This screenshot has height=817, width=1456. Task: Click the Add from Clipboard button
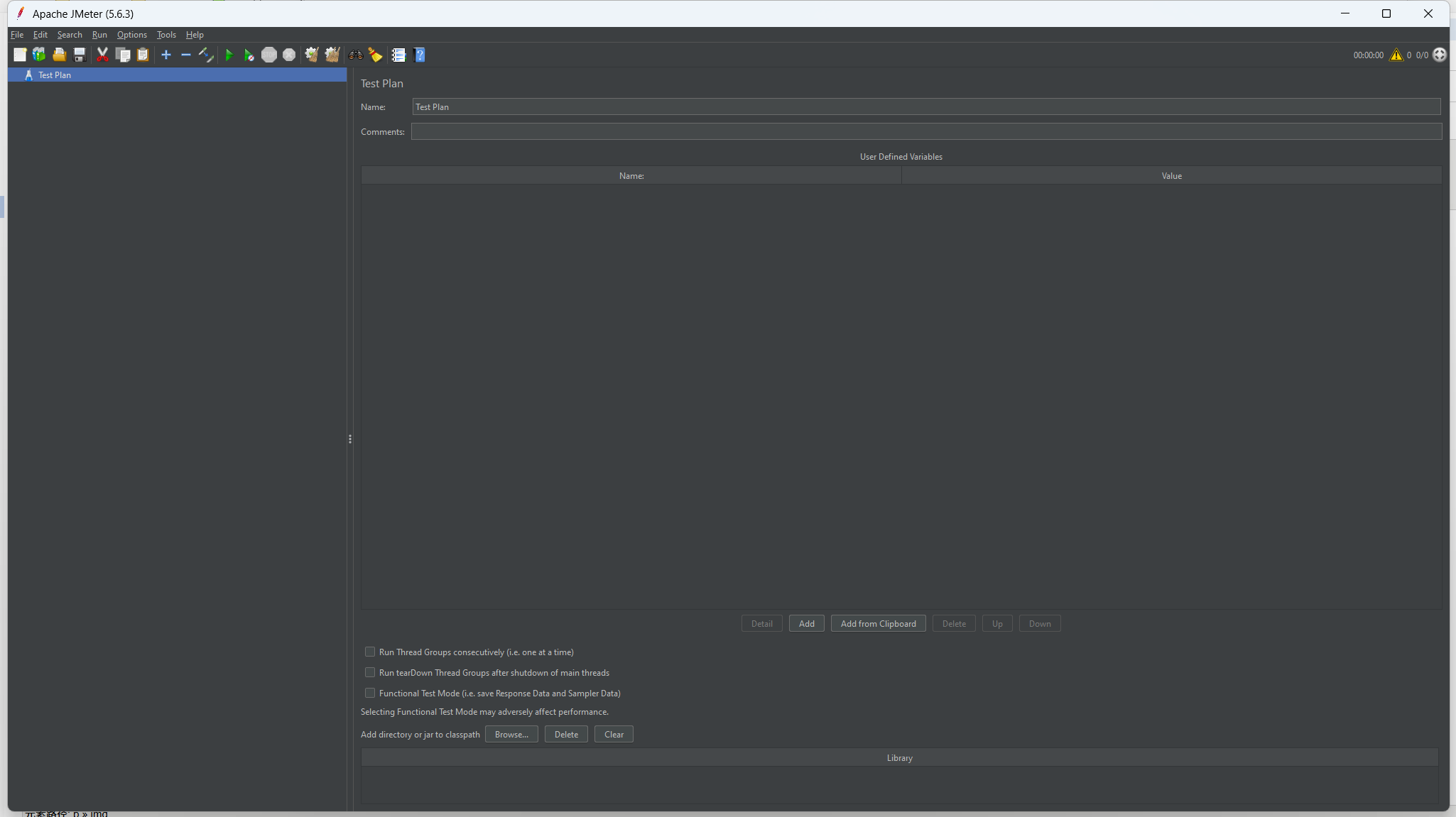click(x=878, y=623)
